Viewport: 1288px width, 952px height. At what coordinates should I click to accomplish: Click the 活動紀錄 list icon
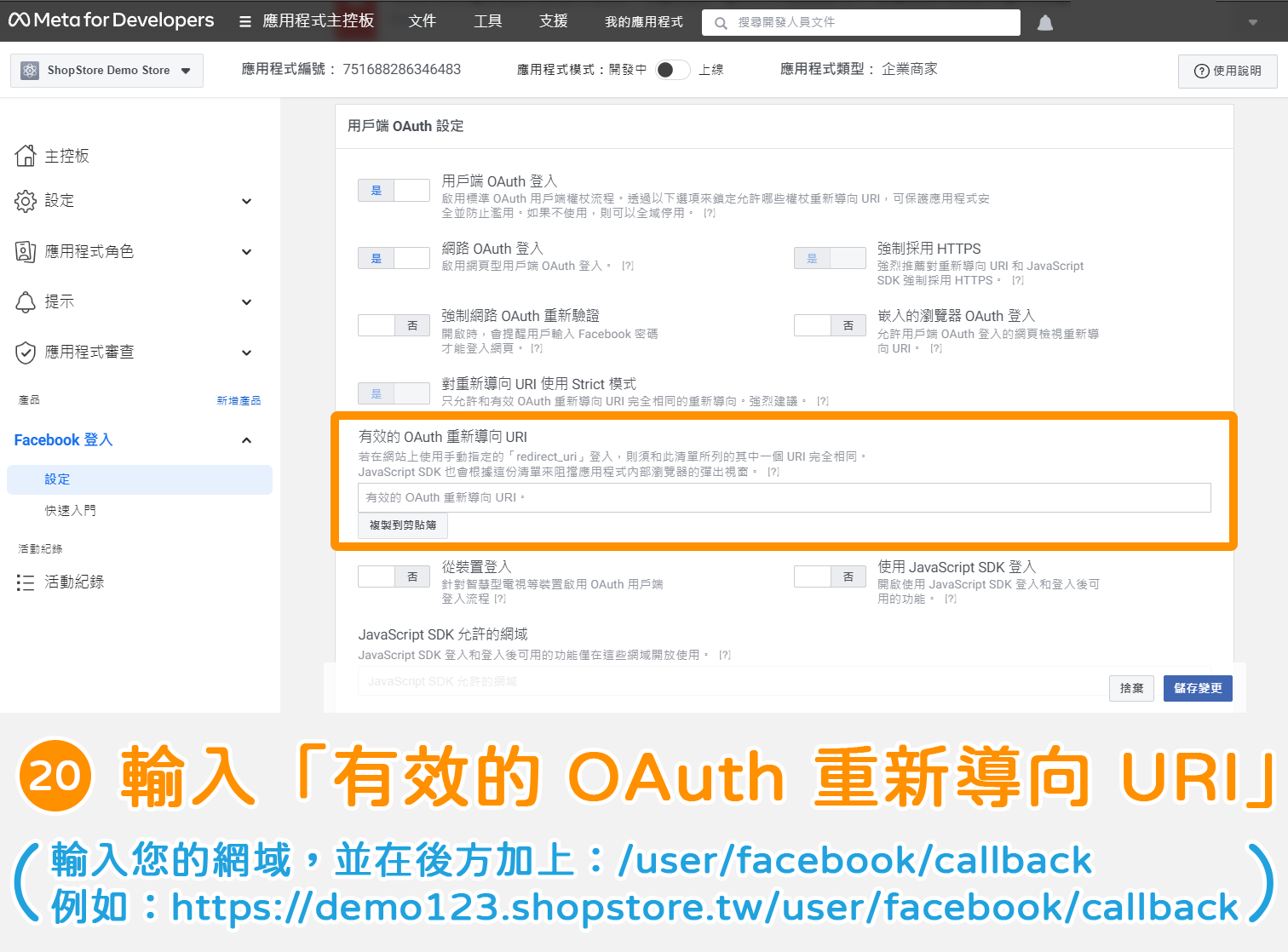pyautogui.click(x=26, y=582)
